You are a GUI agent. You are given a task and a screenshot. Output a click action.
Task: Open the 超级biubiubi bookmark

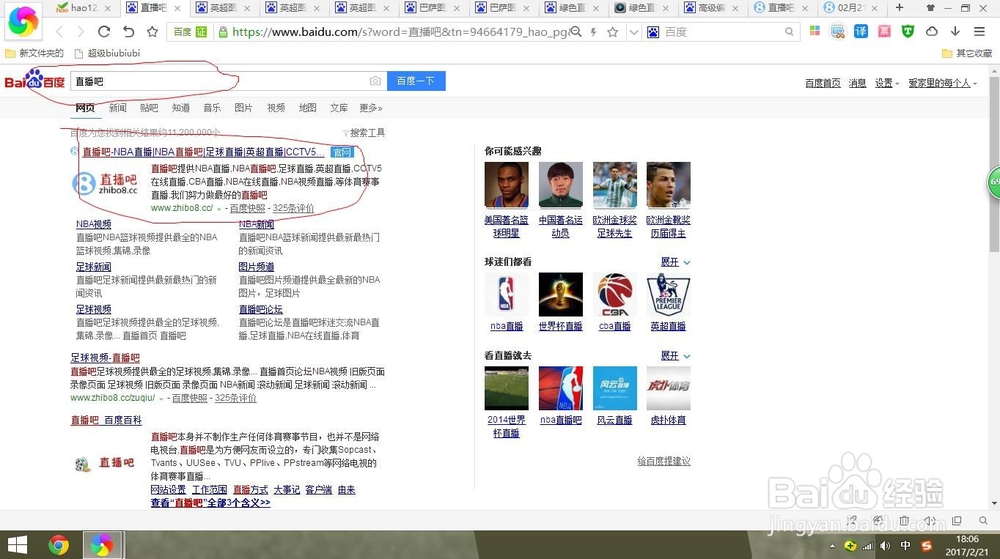coord(107,53)
